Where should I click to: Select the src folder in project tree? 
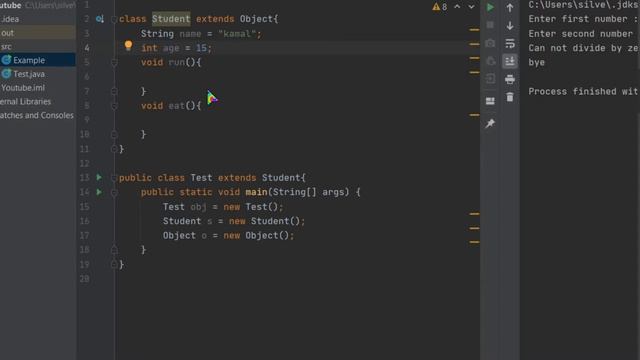click(6, 47)
